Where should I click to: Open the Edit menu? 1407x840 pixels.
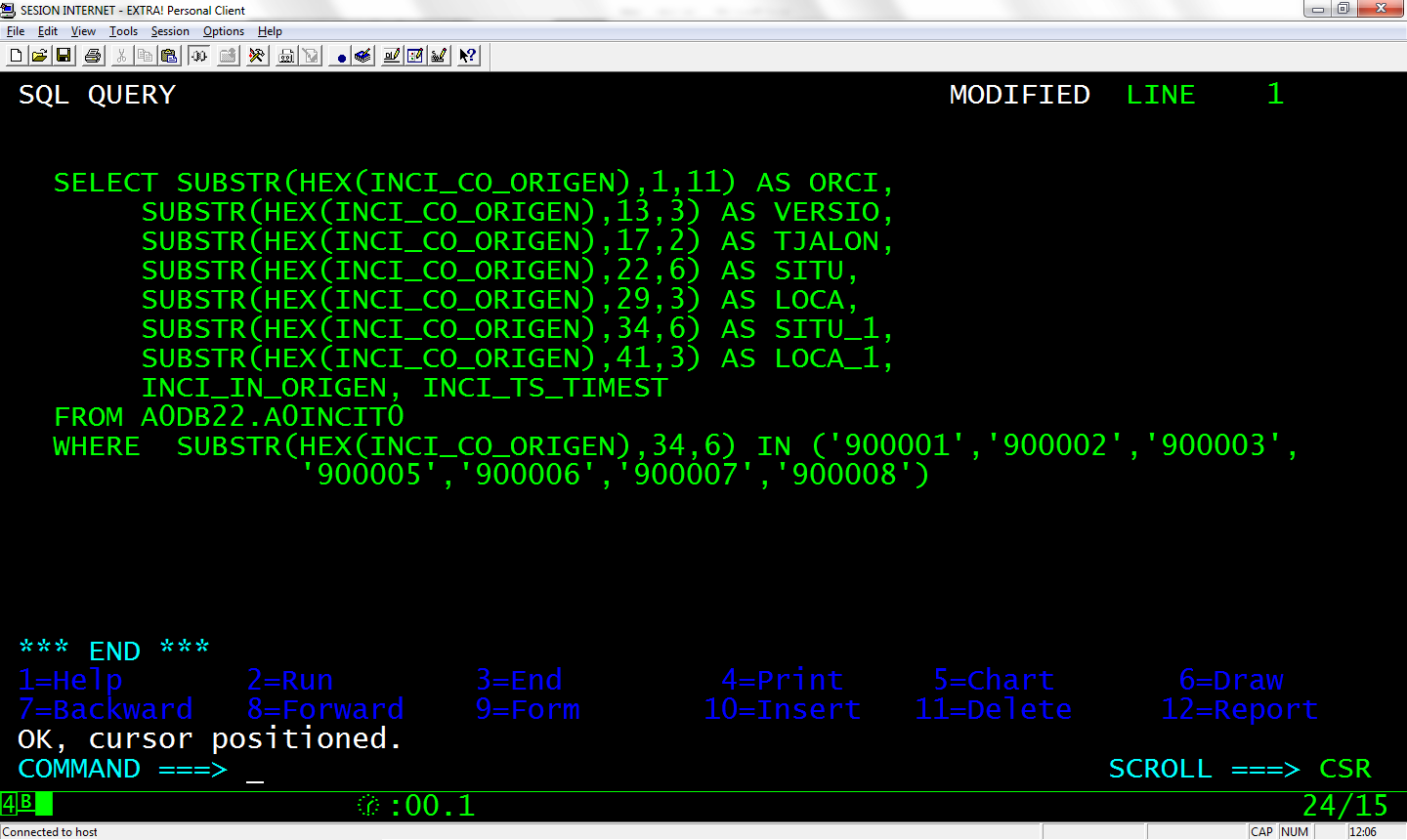point(47,30)
